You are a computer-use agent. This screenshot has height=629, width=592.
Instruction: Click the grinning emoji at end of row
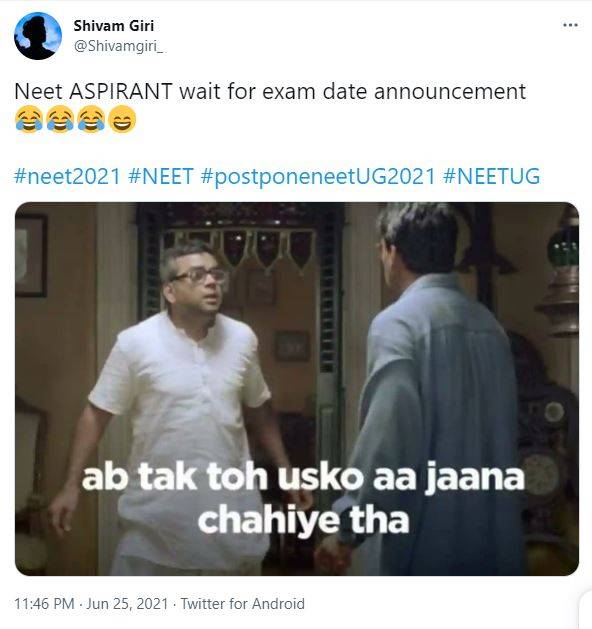(x=123, y=119)
